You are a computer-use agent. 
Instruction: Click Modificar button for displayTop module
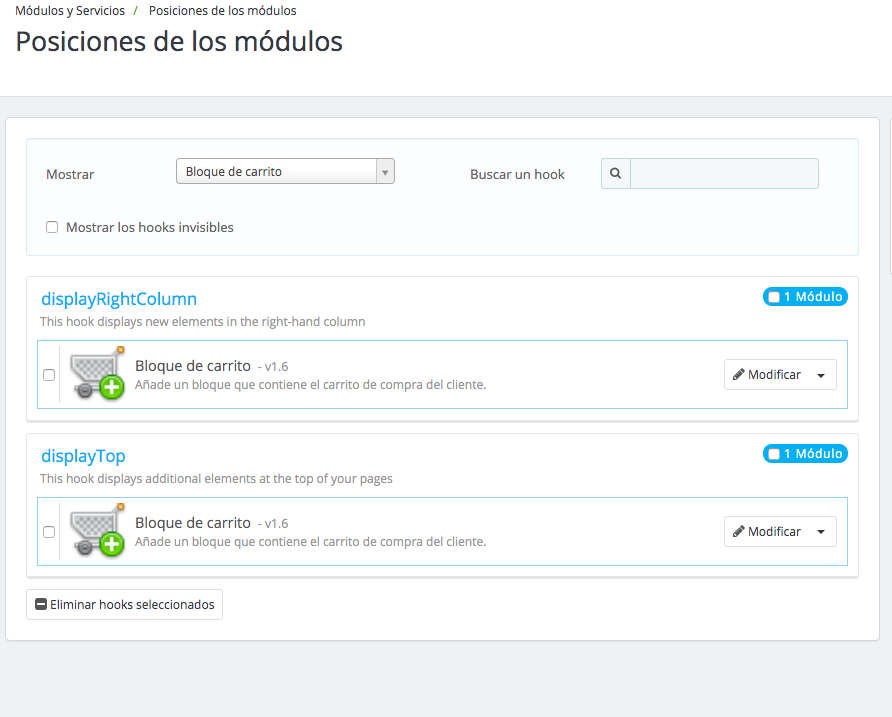coord(767,531)
